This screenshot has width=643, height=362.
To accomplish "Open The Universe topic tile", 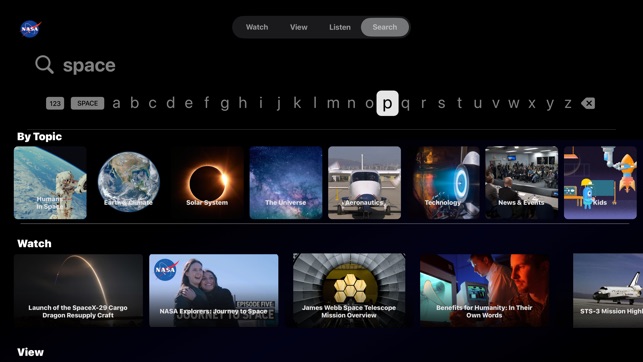I will (x=286, y=183).
